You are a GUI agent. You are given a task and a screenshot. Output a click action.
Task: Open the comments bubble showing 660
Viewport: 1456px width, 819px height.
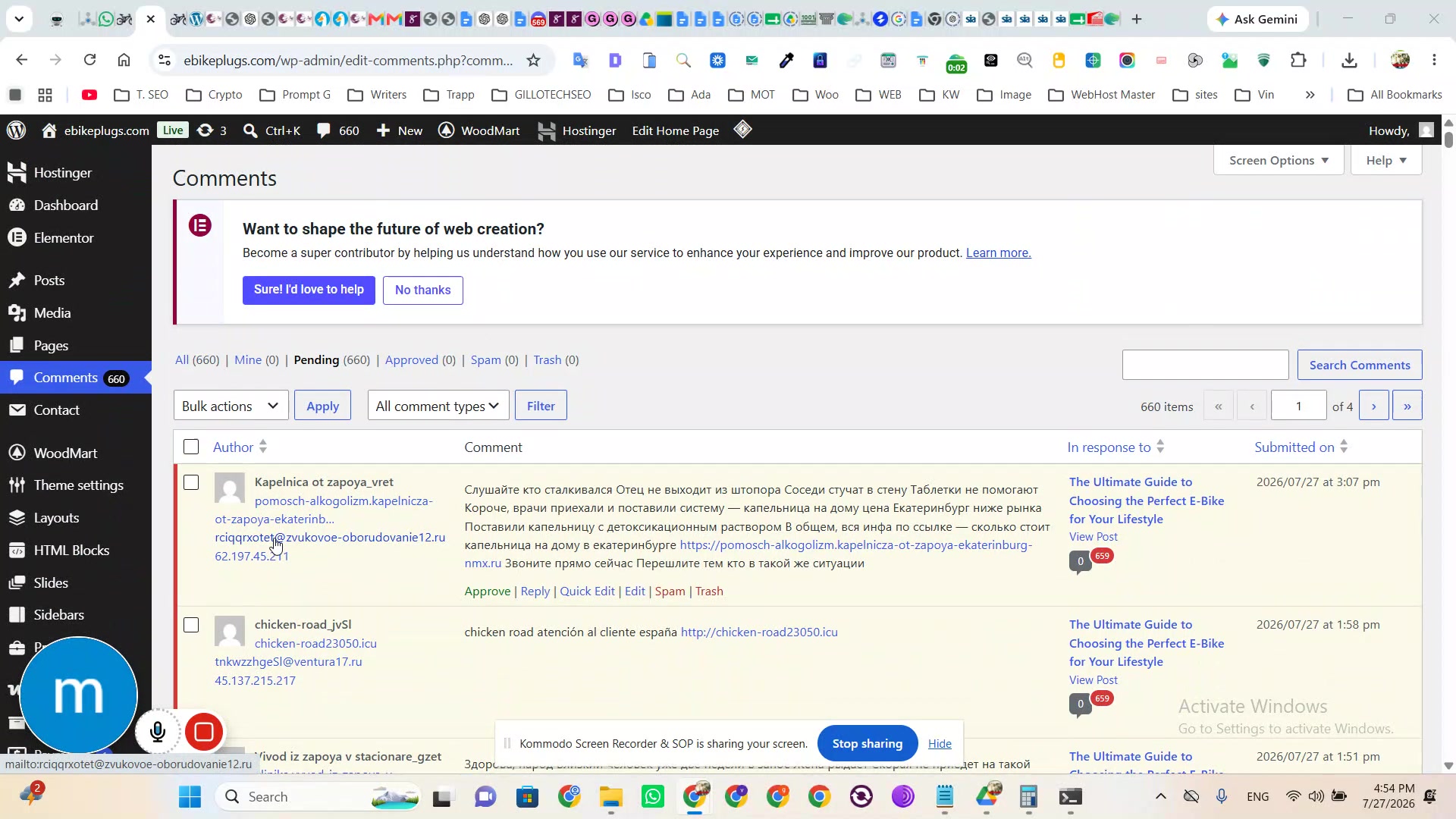point(338,130)
